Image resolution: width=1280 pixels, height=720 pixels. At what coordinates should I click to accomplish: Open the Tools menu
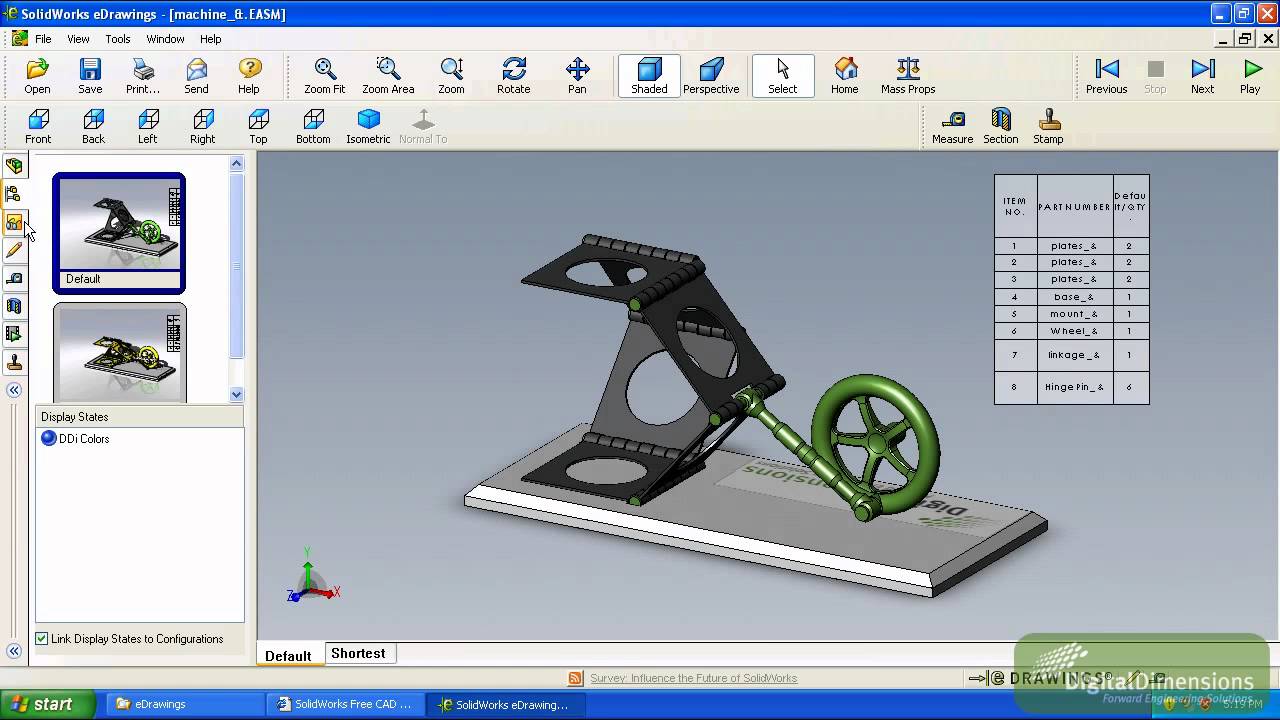pos(117,38)
